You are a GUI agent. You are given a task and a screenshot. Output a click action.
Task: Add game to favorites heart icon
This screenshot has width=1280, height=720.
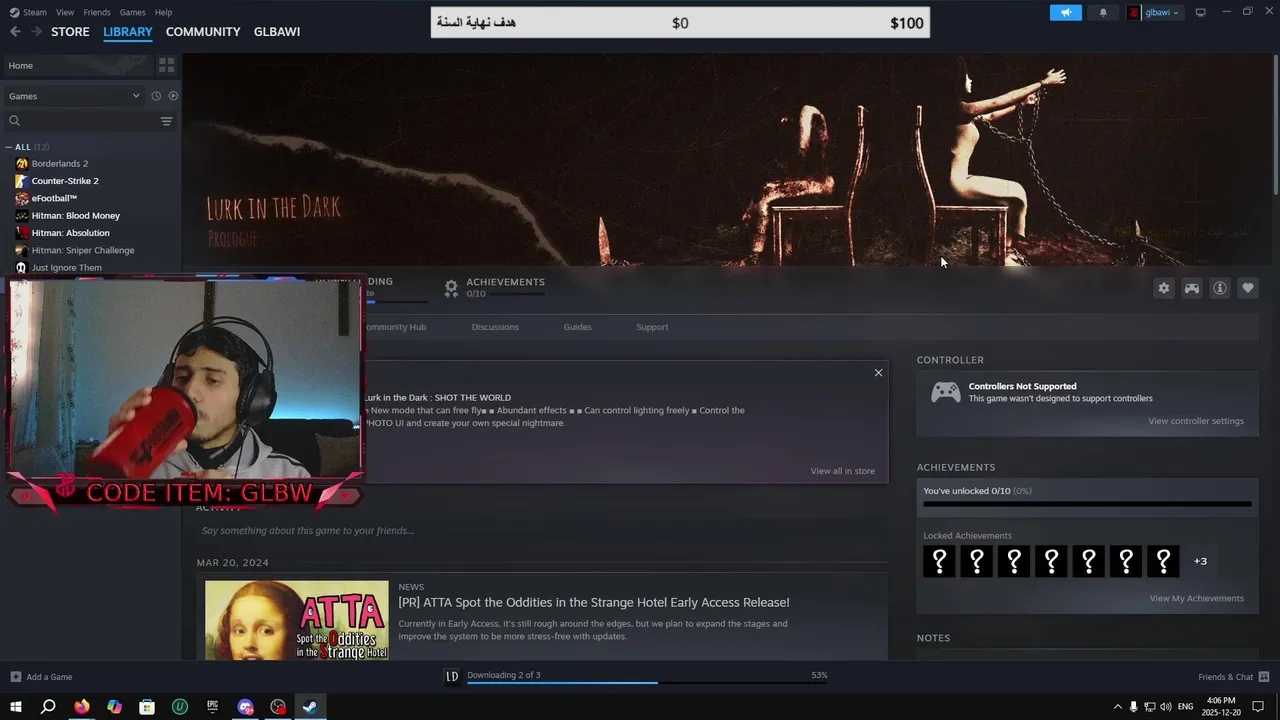[x=1248, y=288]
